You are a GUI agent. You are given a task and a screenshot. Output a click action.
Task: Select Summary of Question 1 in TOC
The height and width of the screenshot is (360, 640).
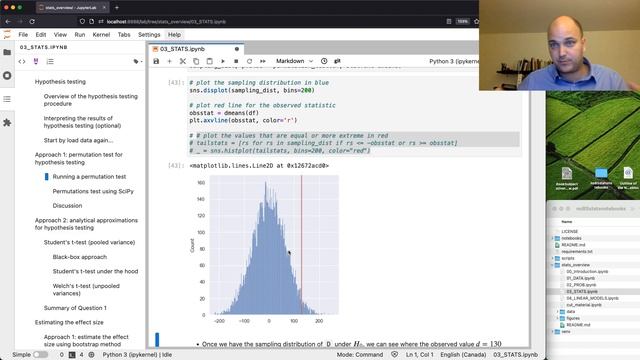[x=75, y=308]
